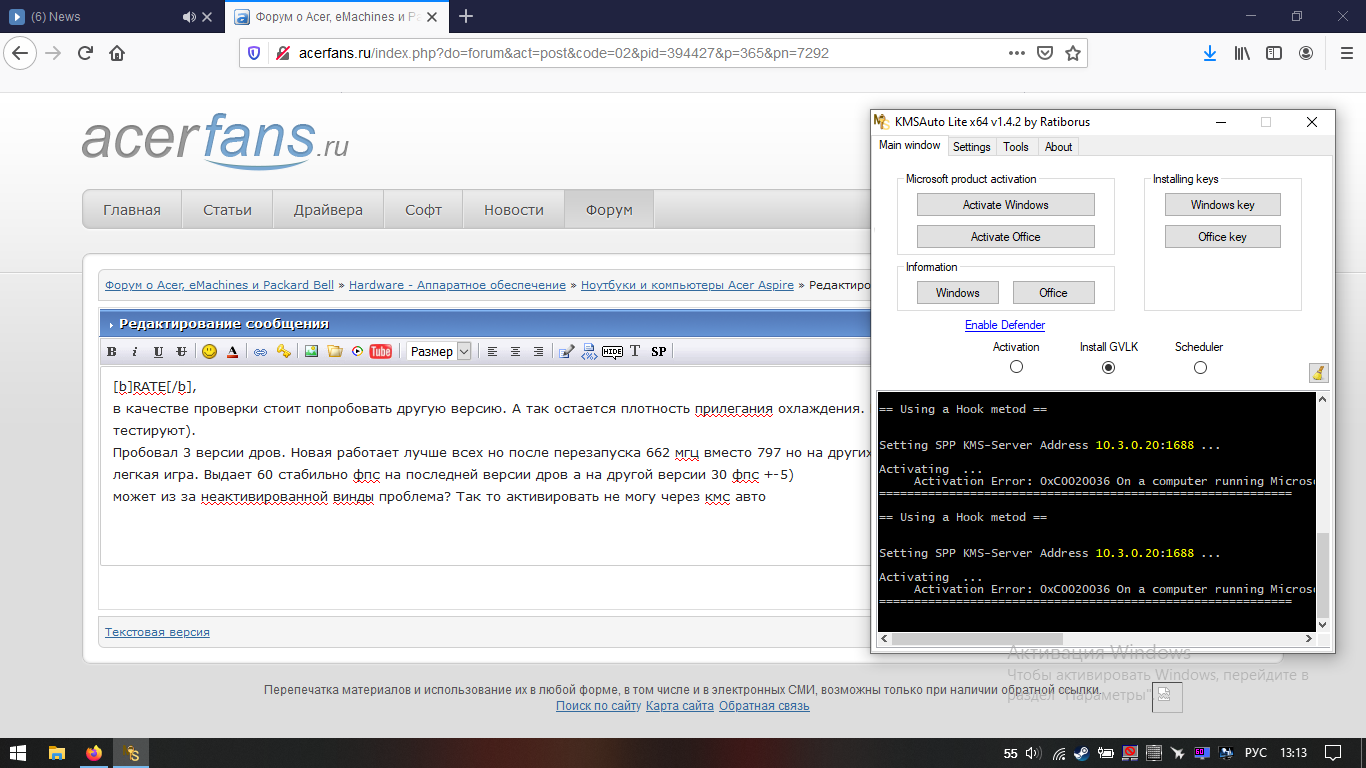Image resolution: width=1366 pixels, height=768 pixels.
Task: Select the Activation radio button
Action: pos(1016,367)
